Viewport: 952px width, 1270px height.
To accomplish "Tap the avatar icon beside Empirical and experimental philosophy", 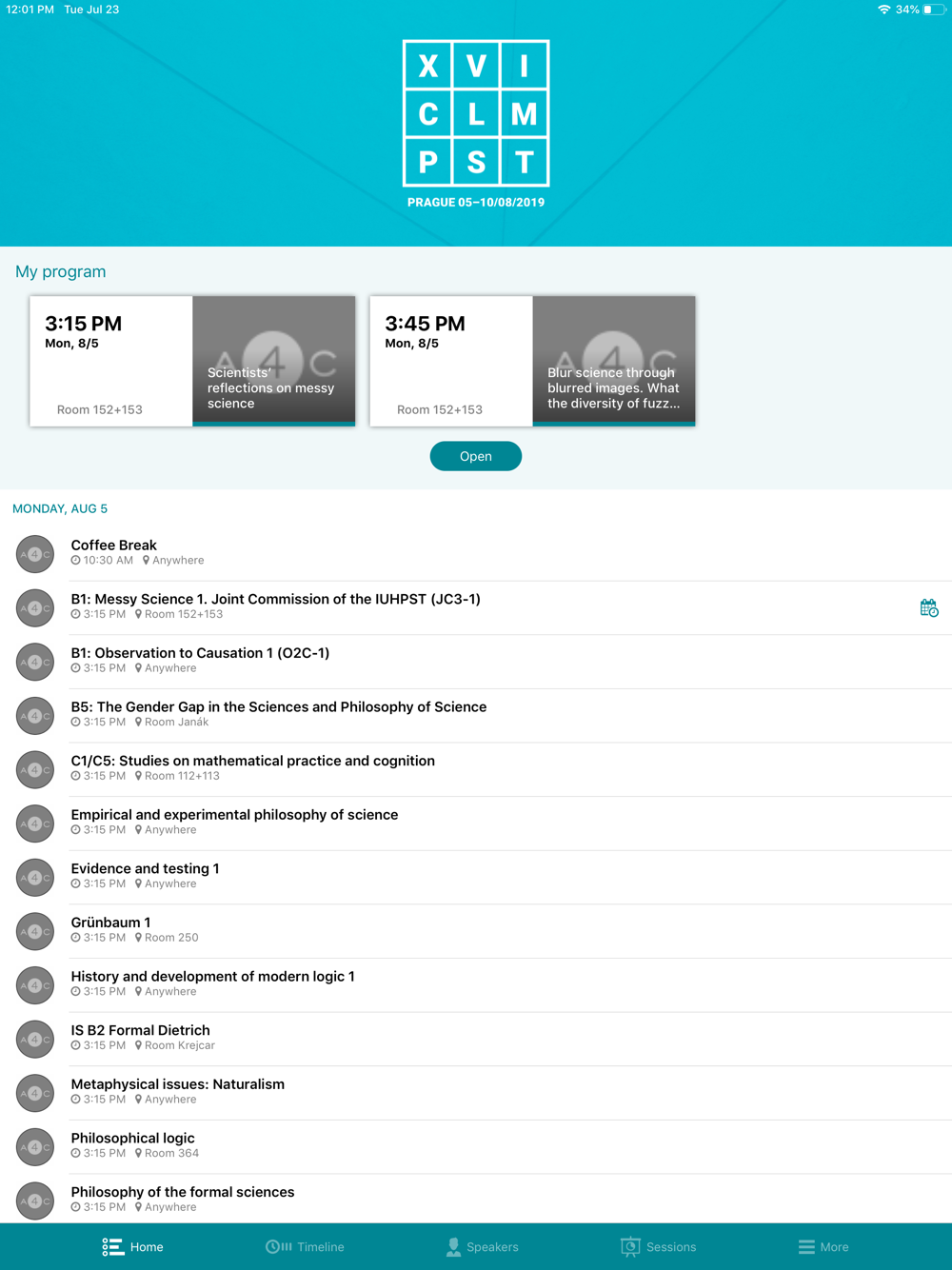I will pos(35,824).
